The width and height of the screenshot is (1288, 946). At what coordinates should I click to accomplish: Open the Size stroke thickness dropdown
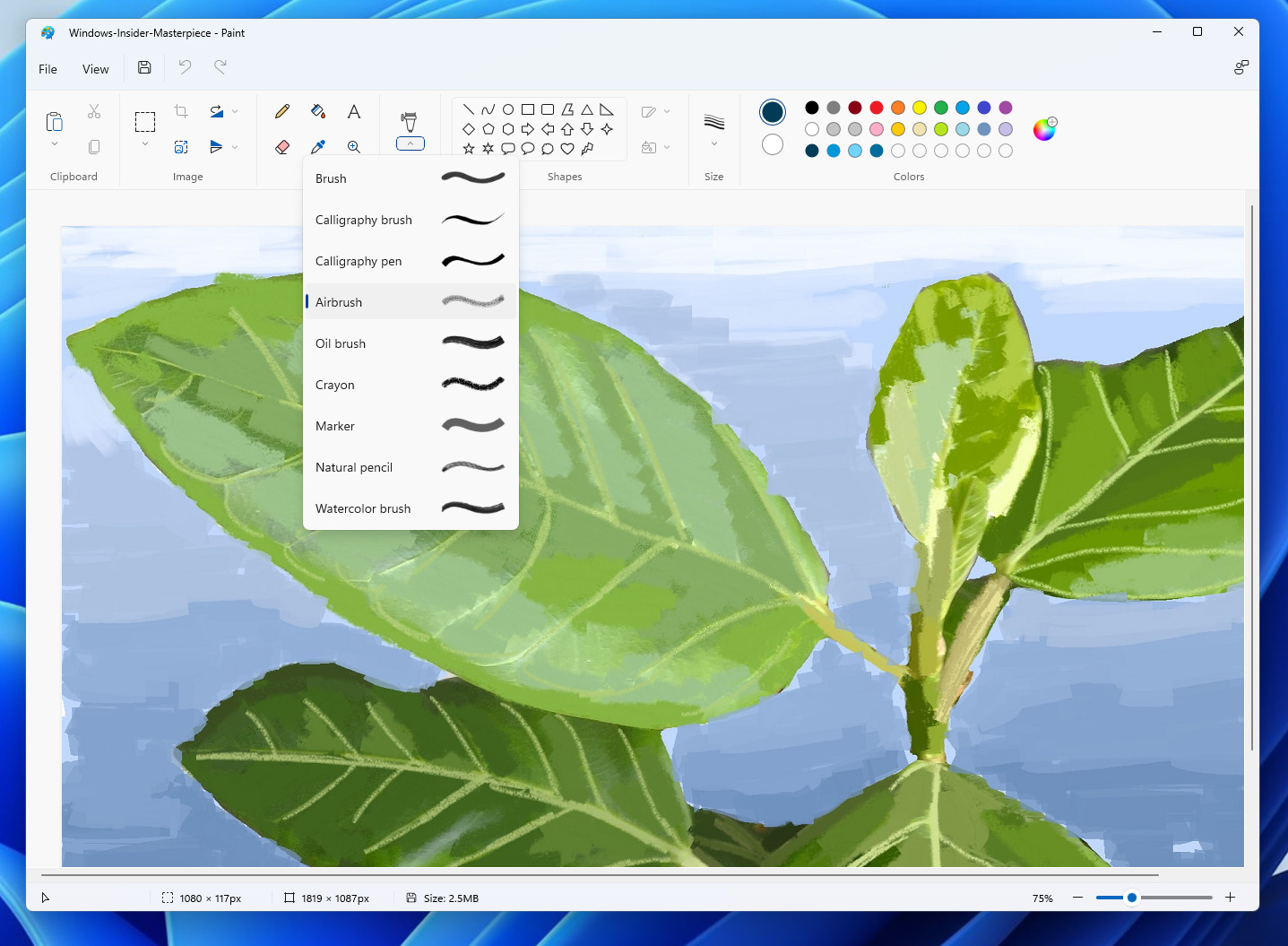713,142
